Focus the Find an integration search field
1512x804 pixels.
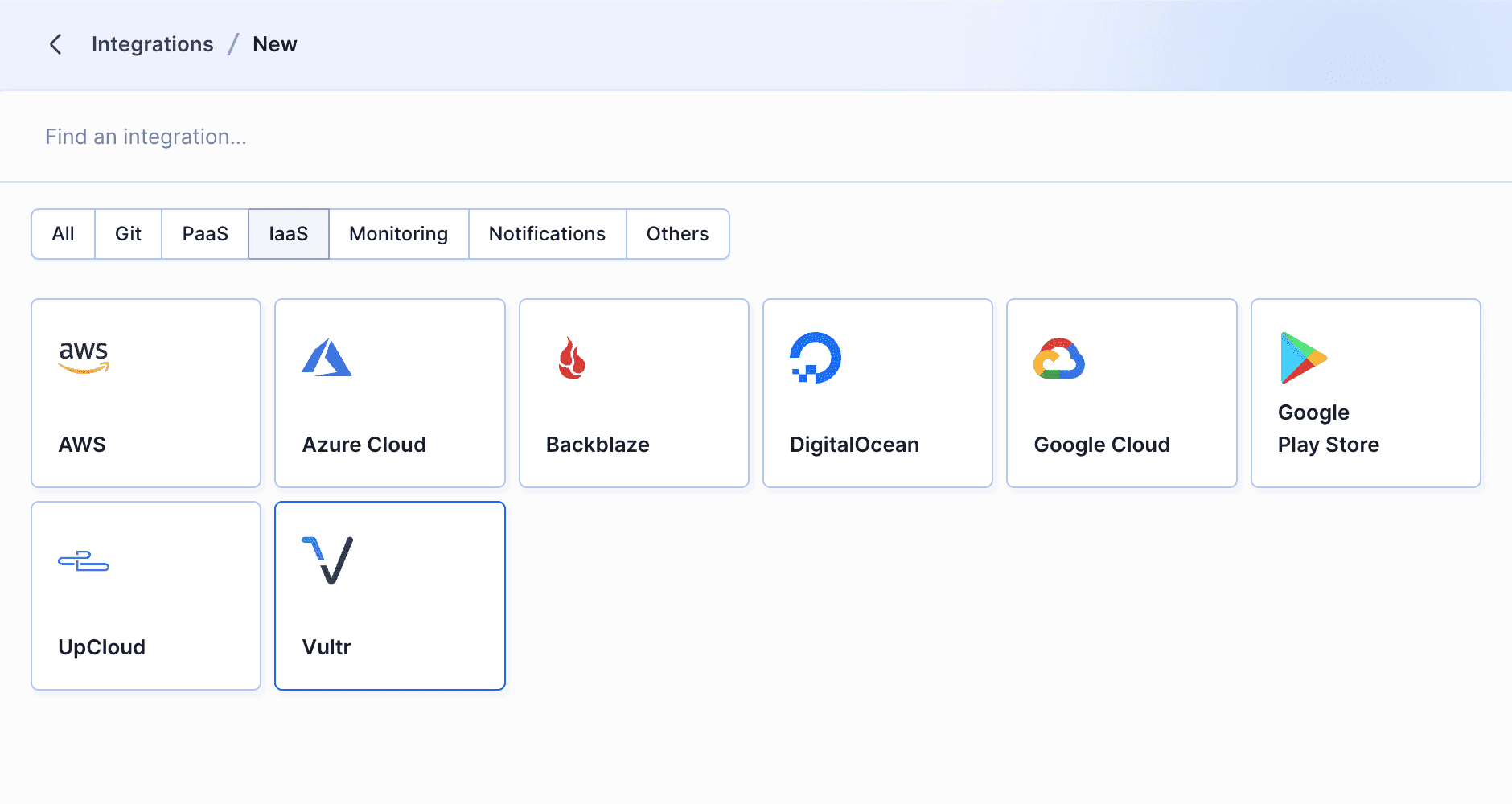coord(756,137)
